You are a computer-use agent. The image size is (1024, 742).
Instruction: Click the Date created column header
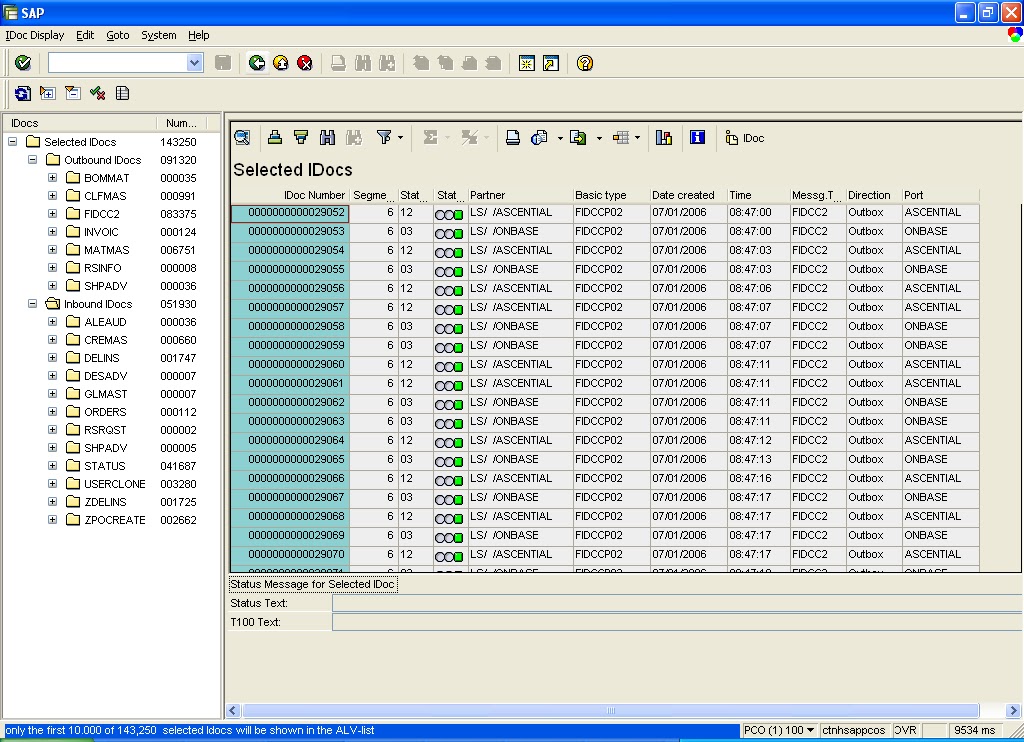[687, 195]
